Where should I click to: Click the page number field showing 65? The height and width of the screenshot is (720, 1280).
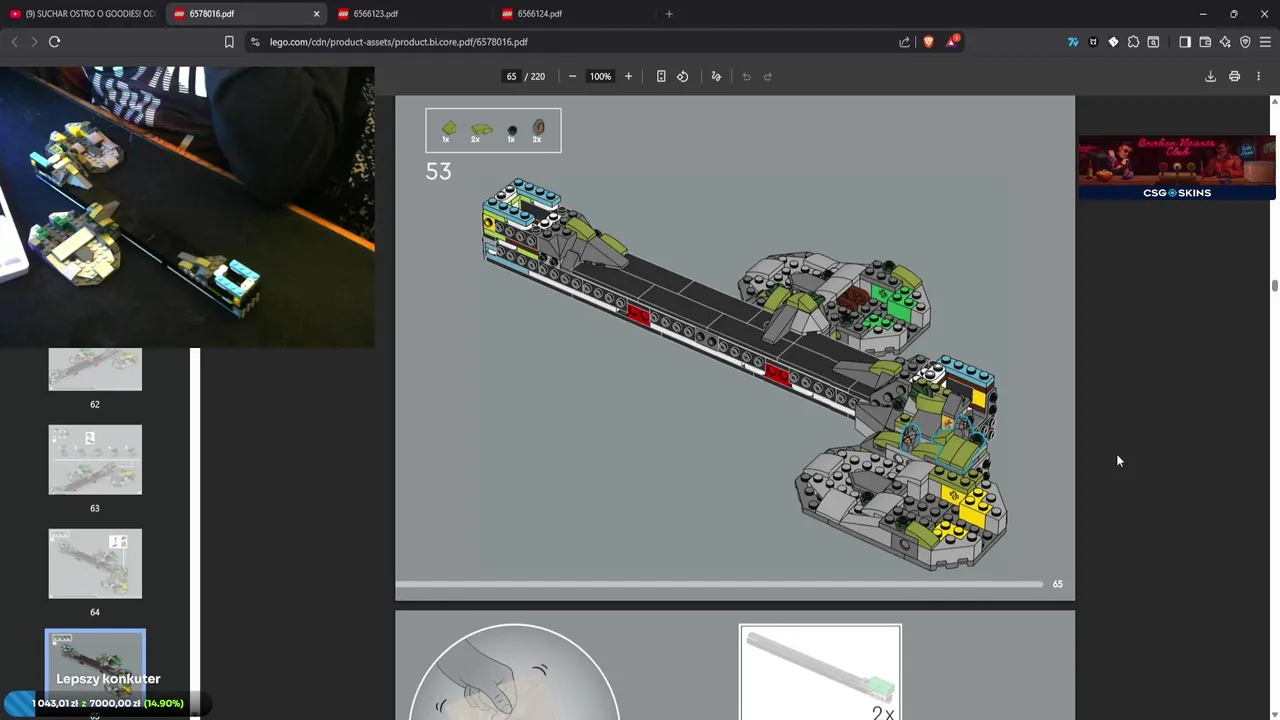click(511, 76)
